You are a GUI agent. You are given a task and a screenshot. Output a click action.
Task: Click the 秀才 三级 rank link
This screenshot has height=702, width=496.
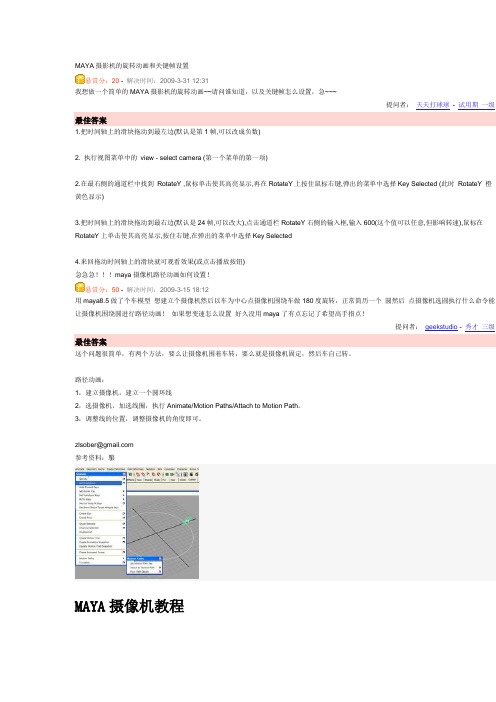point(480,326)
